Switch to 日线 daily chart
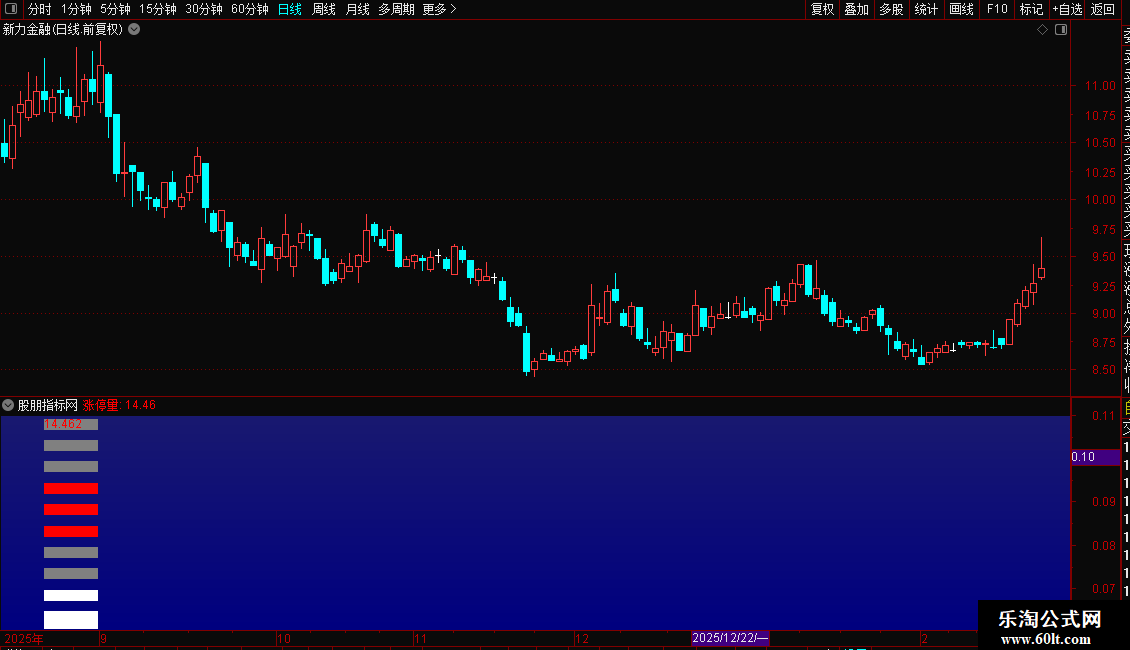 [290, 9]
